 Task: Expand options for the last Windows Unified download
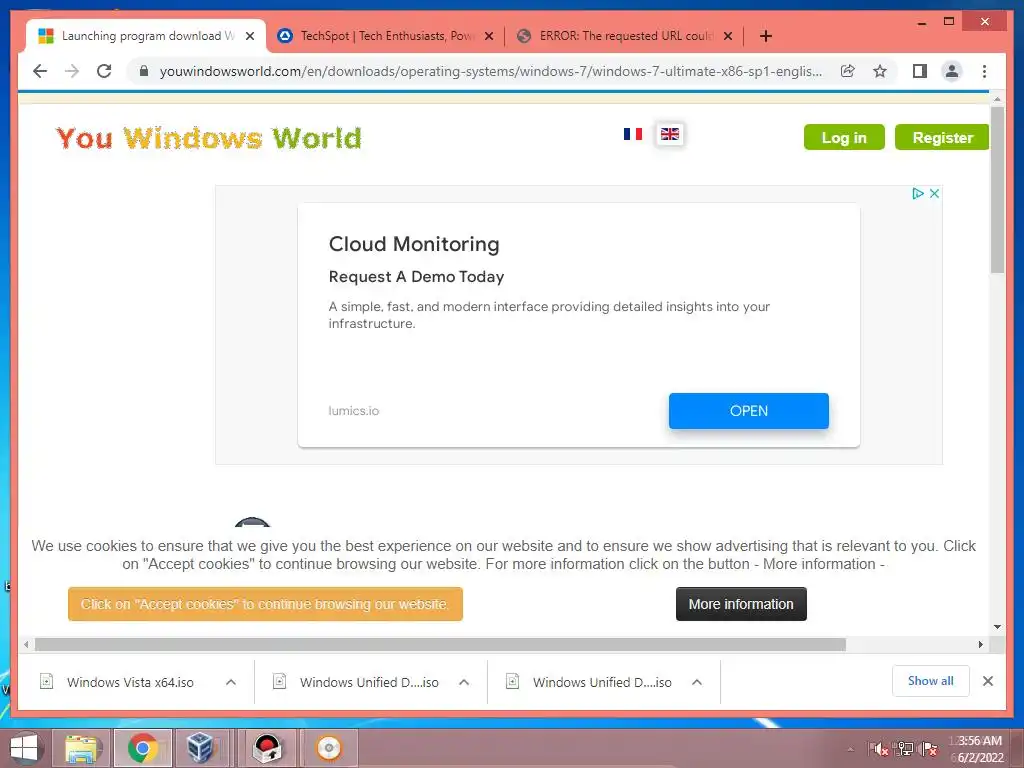pyautogui.click(x=697, y=682)
